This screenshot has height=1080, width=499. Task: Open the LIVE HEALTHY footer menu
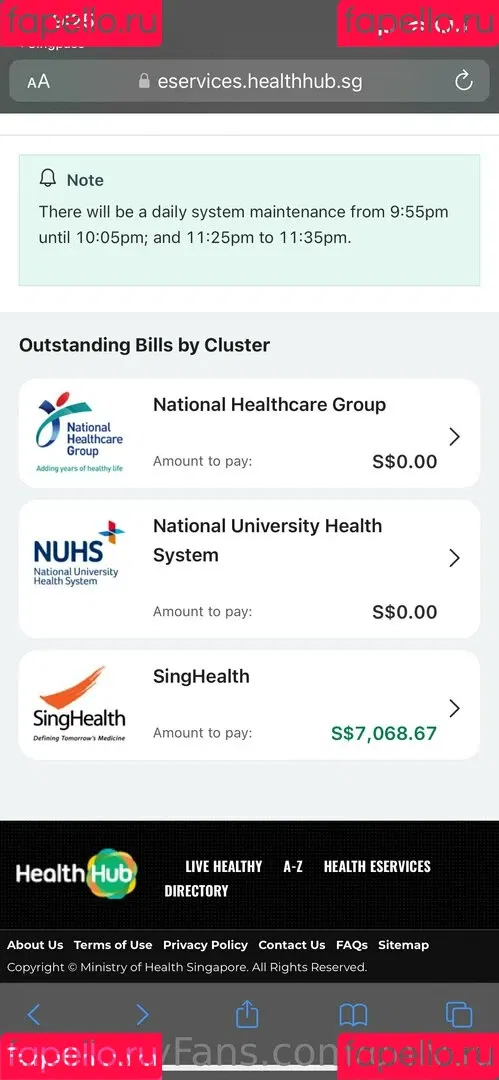(224, 866)
